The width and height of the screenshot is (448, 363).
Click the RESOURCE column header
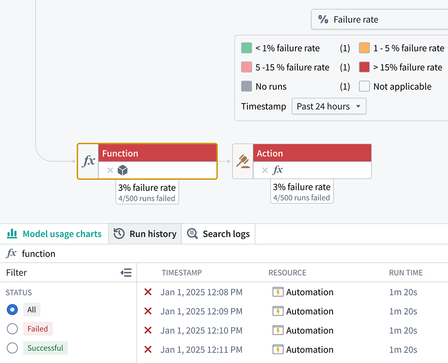click(287, 273)
